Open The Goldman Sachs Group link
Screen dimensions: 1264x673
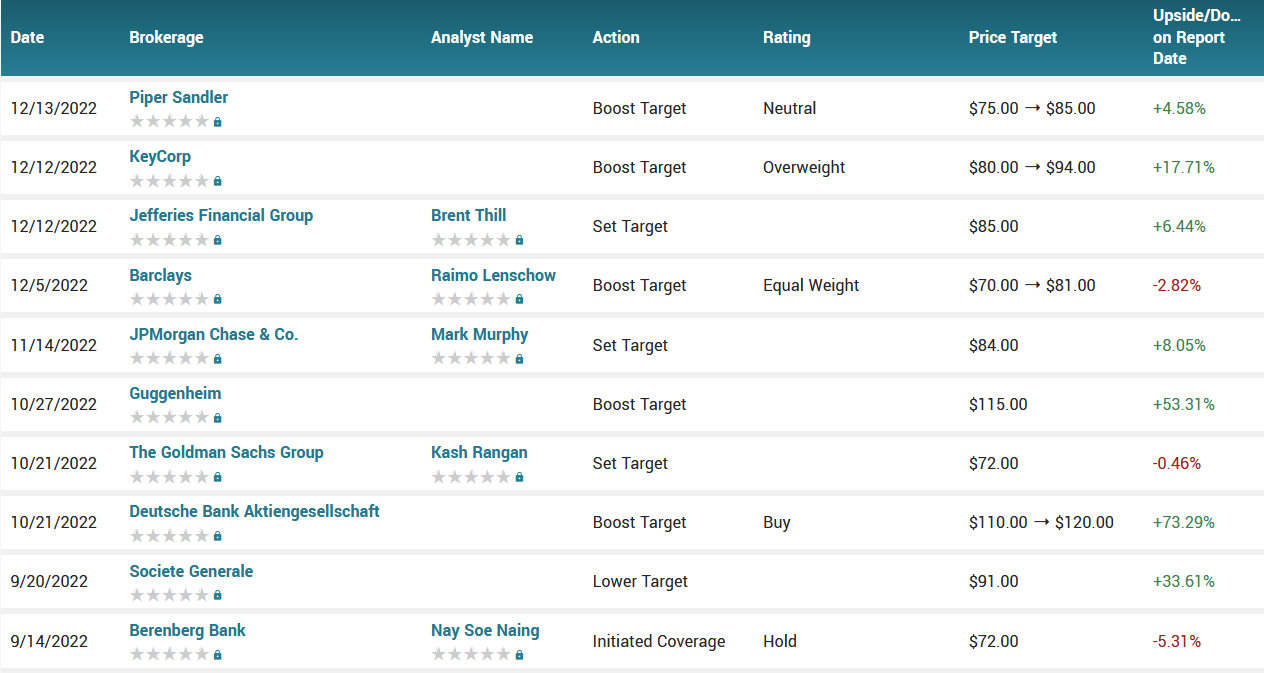[x=226, y=452]
